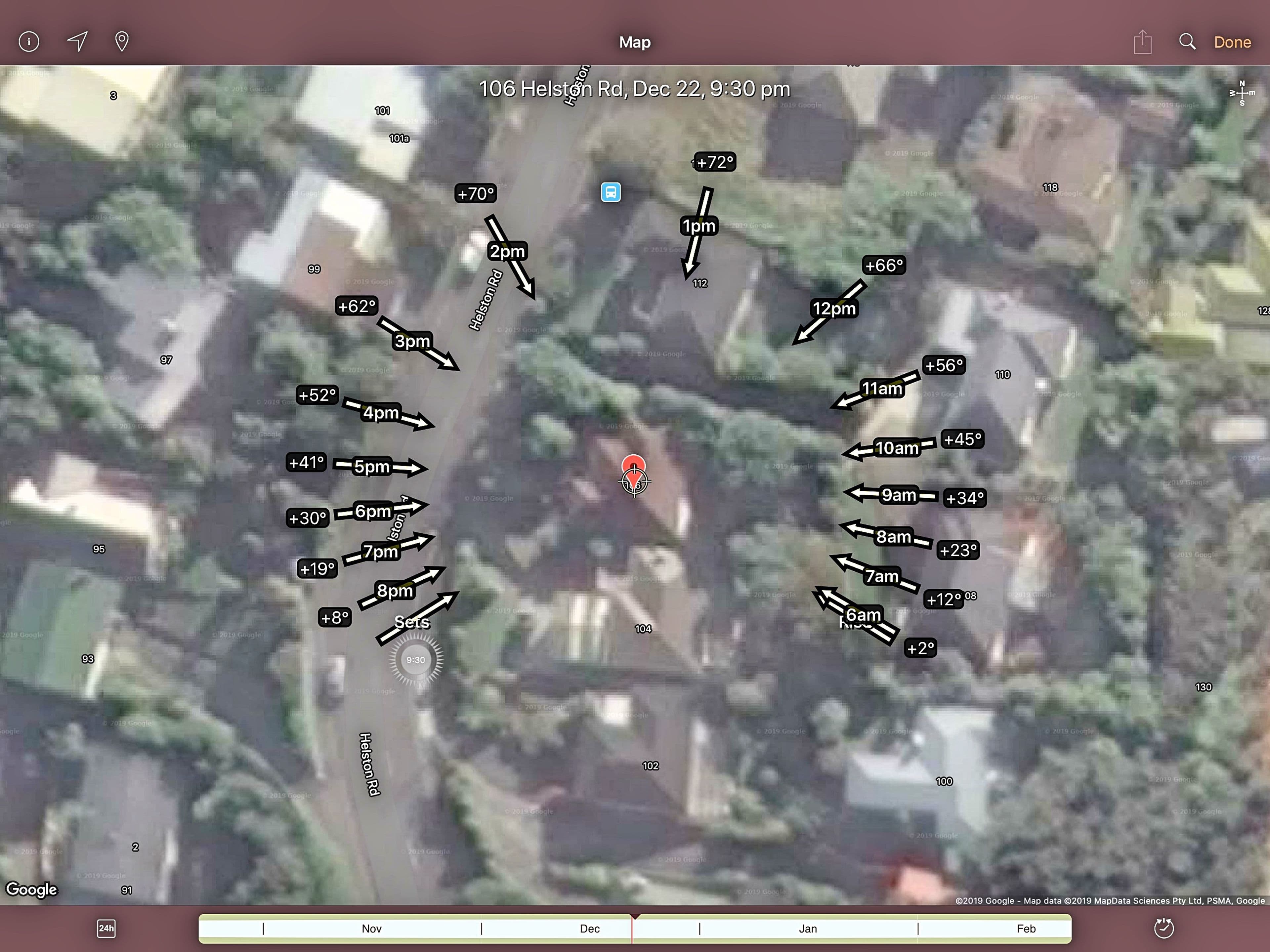Screen dimensions: 1270x952
Task: Tap the 8pm sun arrow label
Action: (x=395, y=590)
